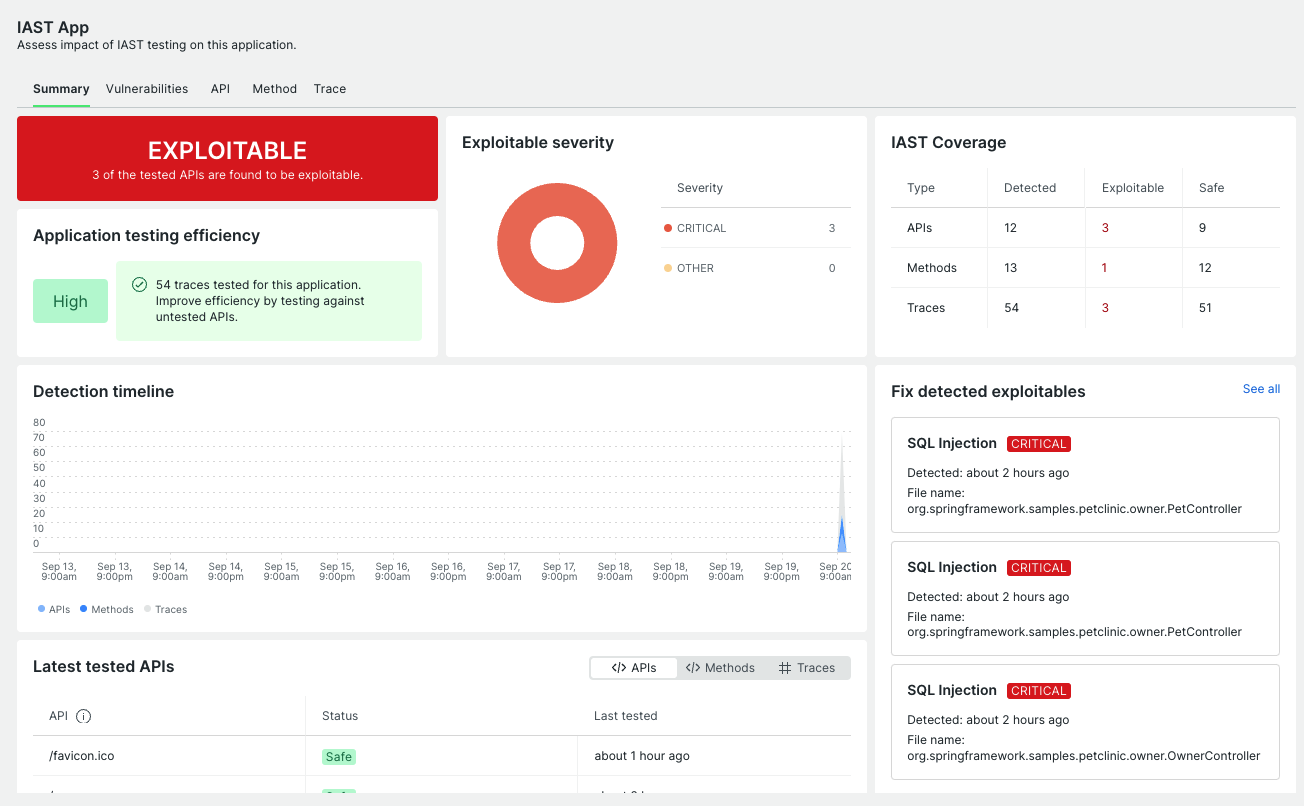
Task: Click the red donut severity chart
Action: click(x=557, y=243)
